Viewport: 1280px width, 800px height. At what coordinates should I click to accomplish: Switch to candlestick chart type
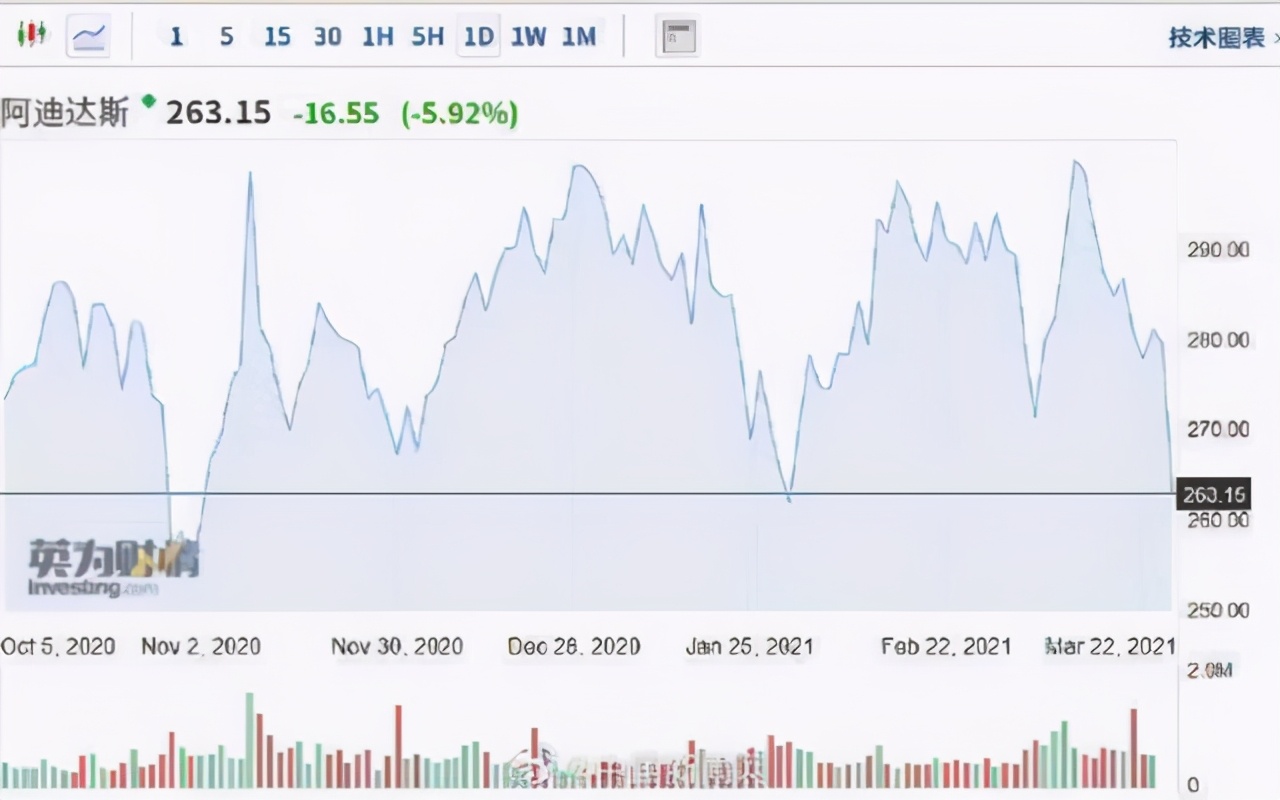point(31,36)
